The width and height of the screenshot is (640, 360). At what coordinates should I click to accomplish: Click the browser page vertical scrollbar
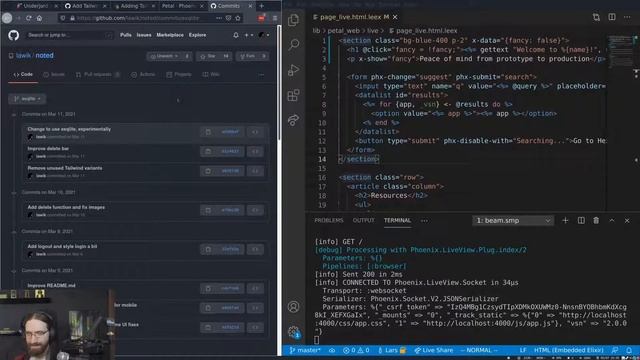[x=279, y=83]
